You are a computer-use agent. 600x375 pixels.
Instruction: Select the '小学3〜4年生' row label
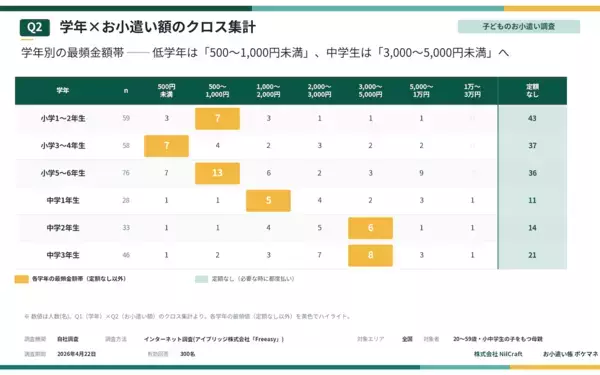pyautogui.click(x=63, y=146)
